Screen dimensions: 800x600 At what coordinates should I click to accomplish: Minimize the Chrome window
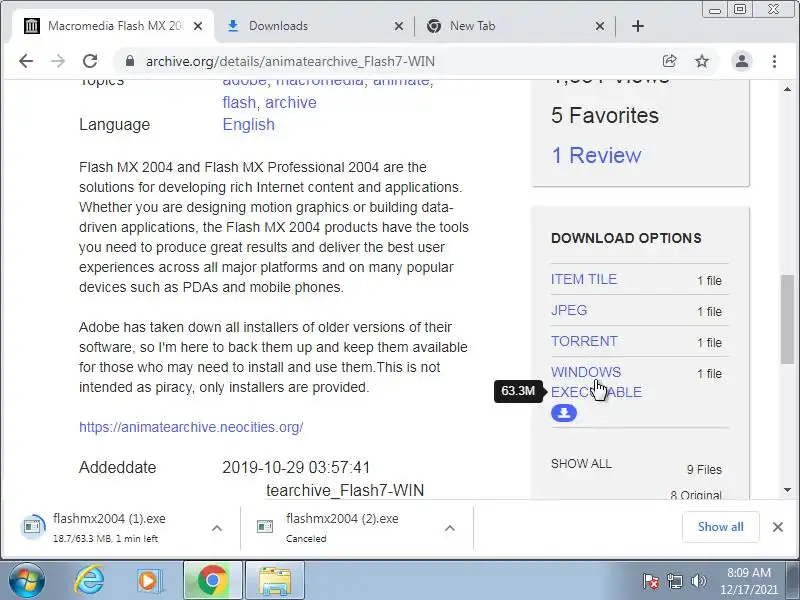[715, 10]
